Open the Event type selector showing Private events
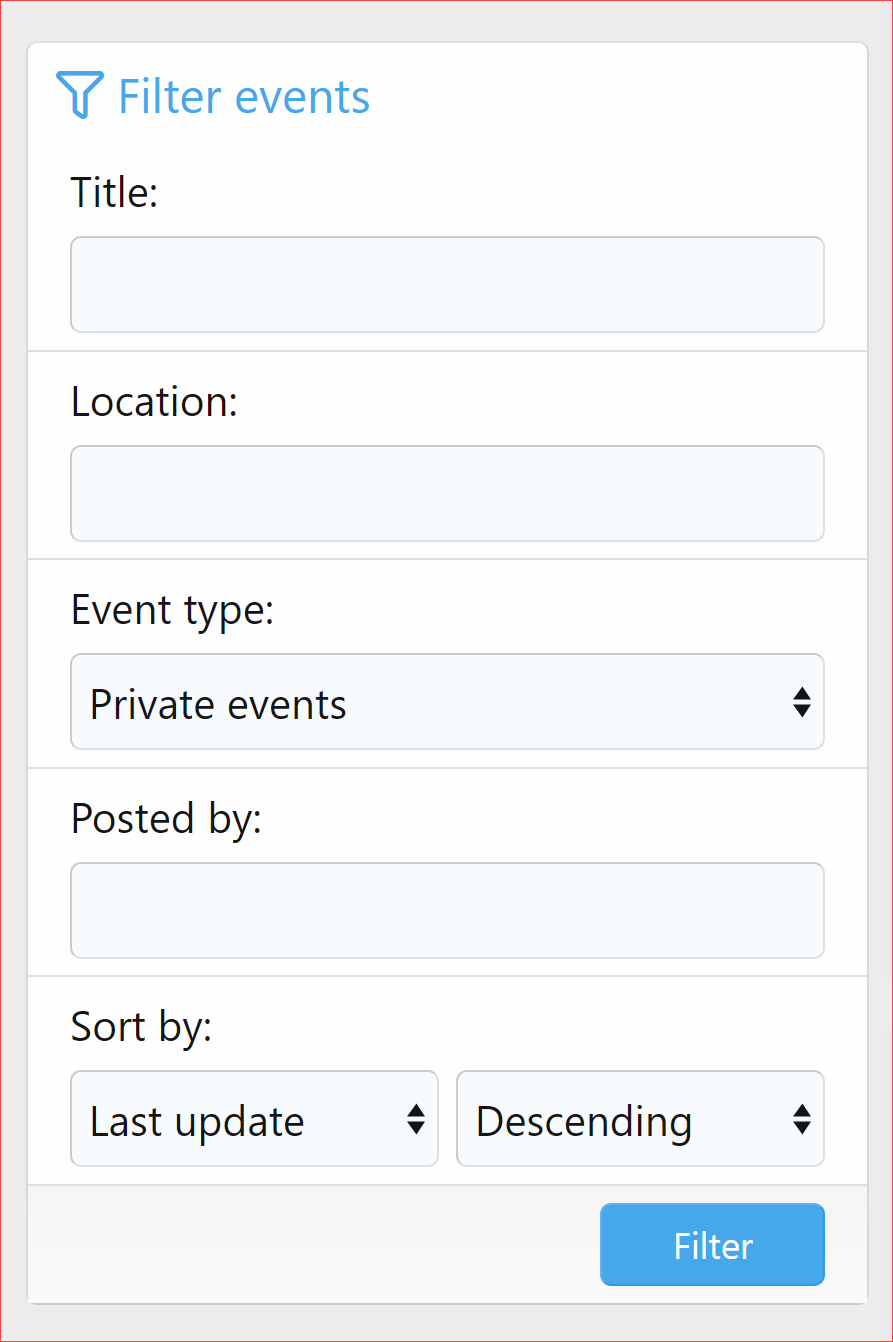 pos(447,702)
